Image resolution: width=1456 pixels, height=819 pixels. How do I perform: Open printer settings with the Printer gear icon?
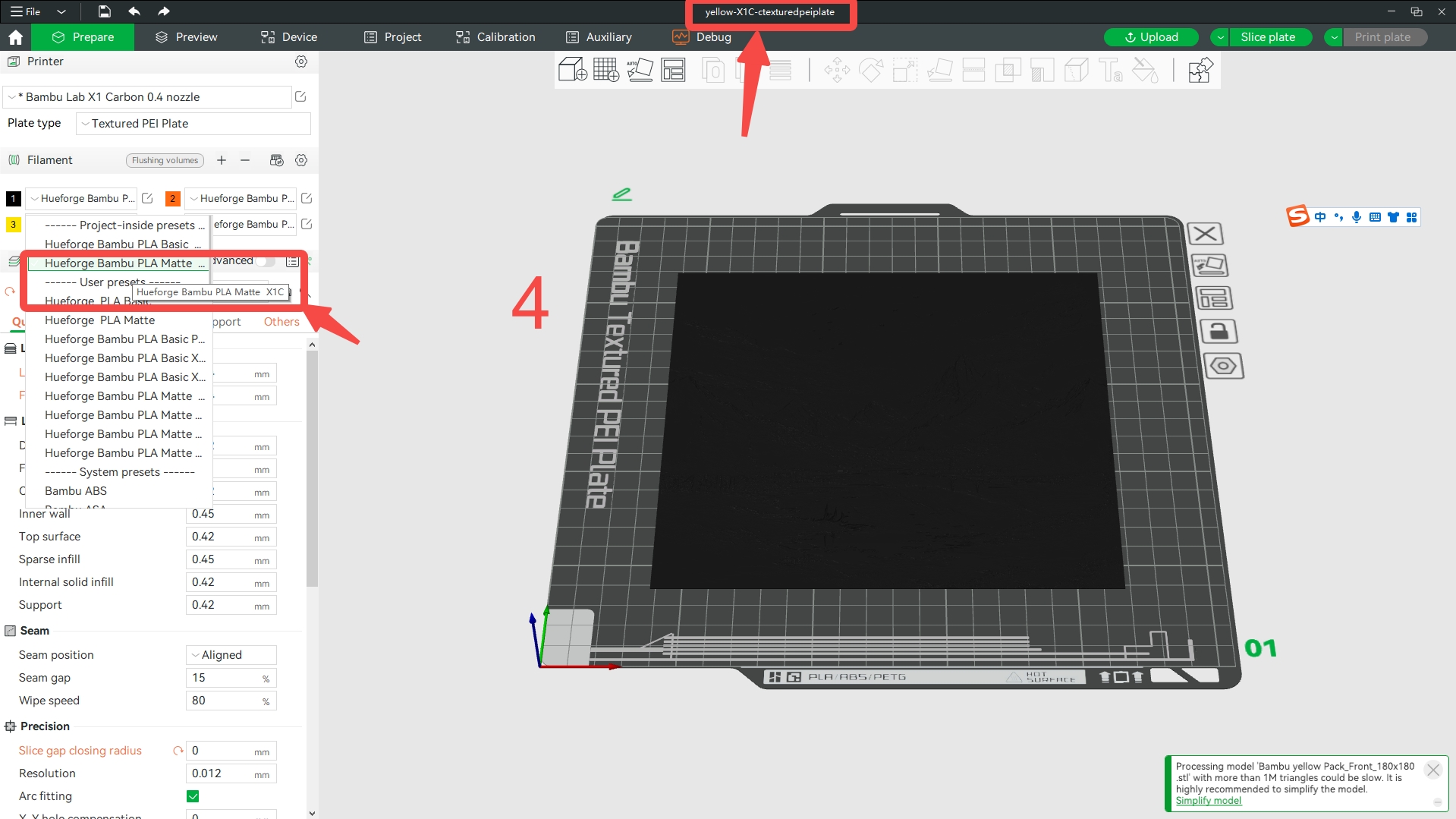[x=301, y=61]
